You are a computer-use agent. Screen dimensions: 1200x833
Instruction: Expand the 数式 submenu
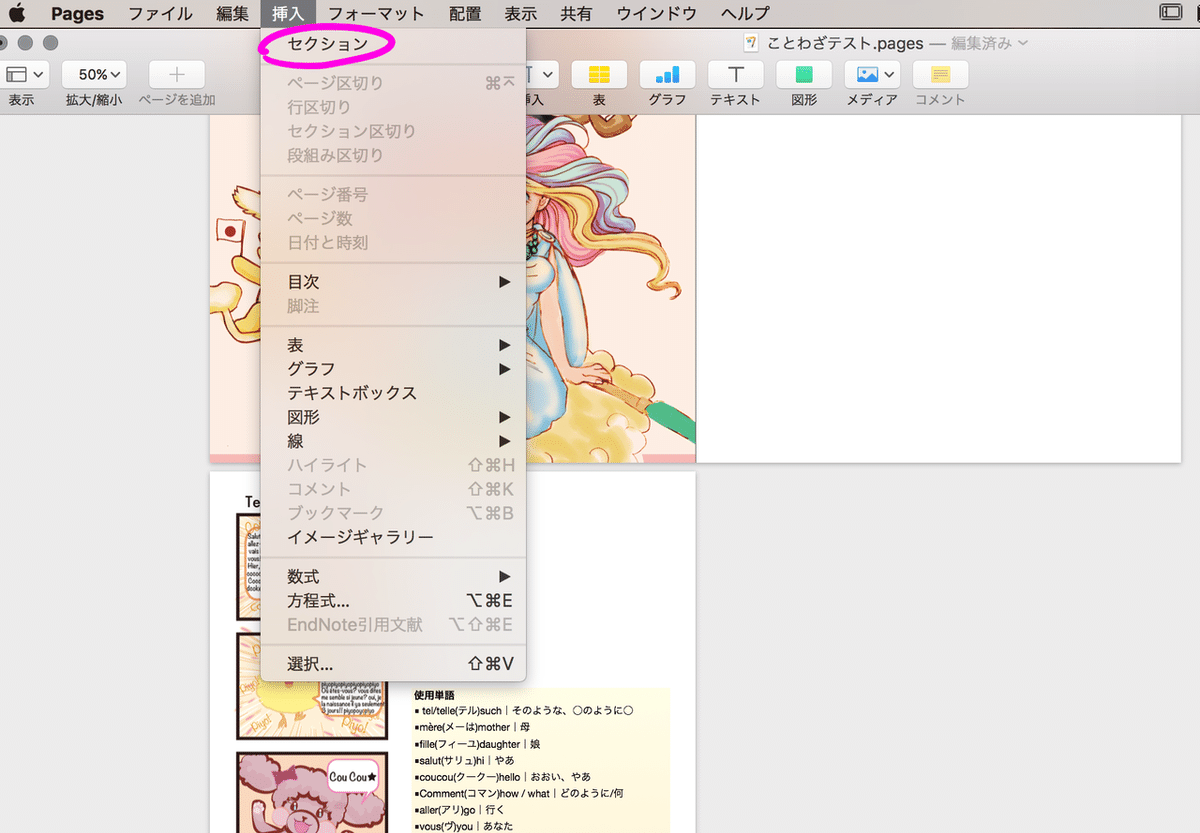(392, 576)
